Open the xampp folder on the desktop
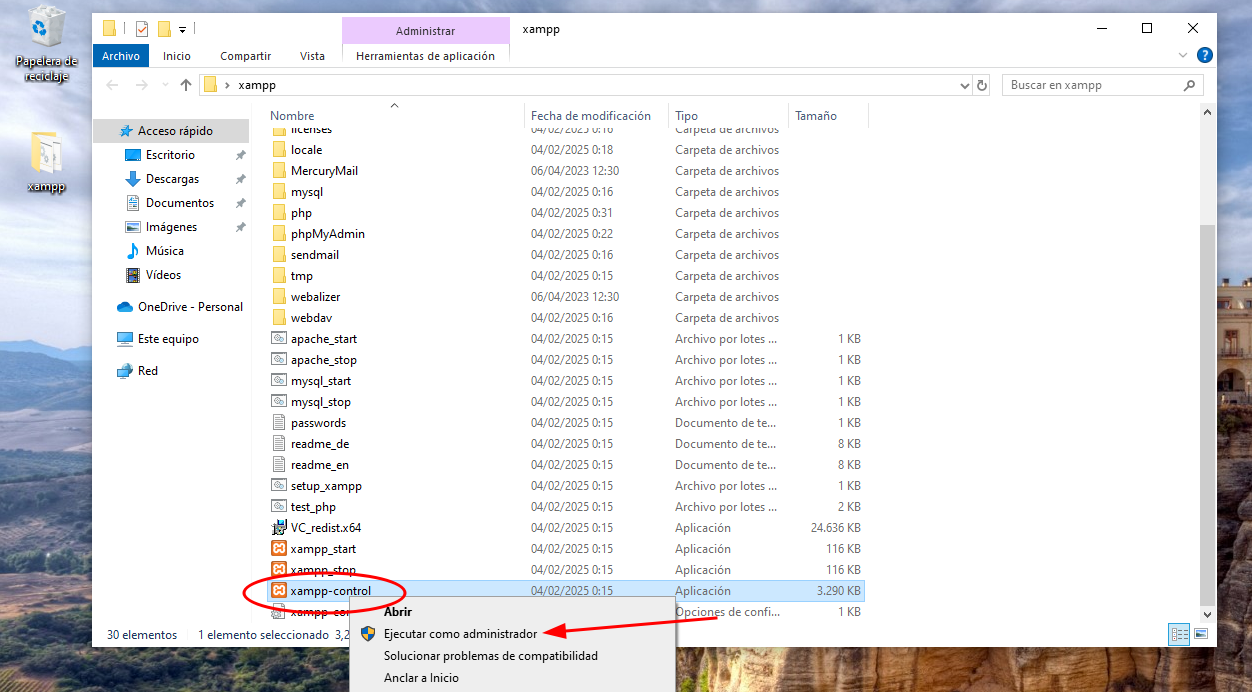Image resolution: width=1252 pixels, height=692 pixels. coord(46,155)
